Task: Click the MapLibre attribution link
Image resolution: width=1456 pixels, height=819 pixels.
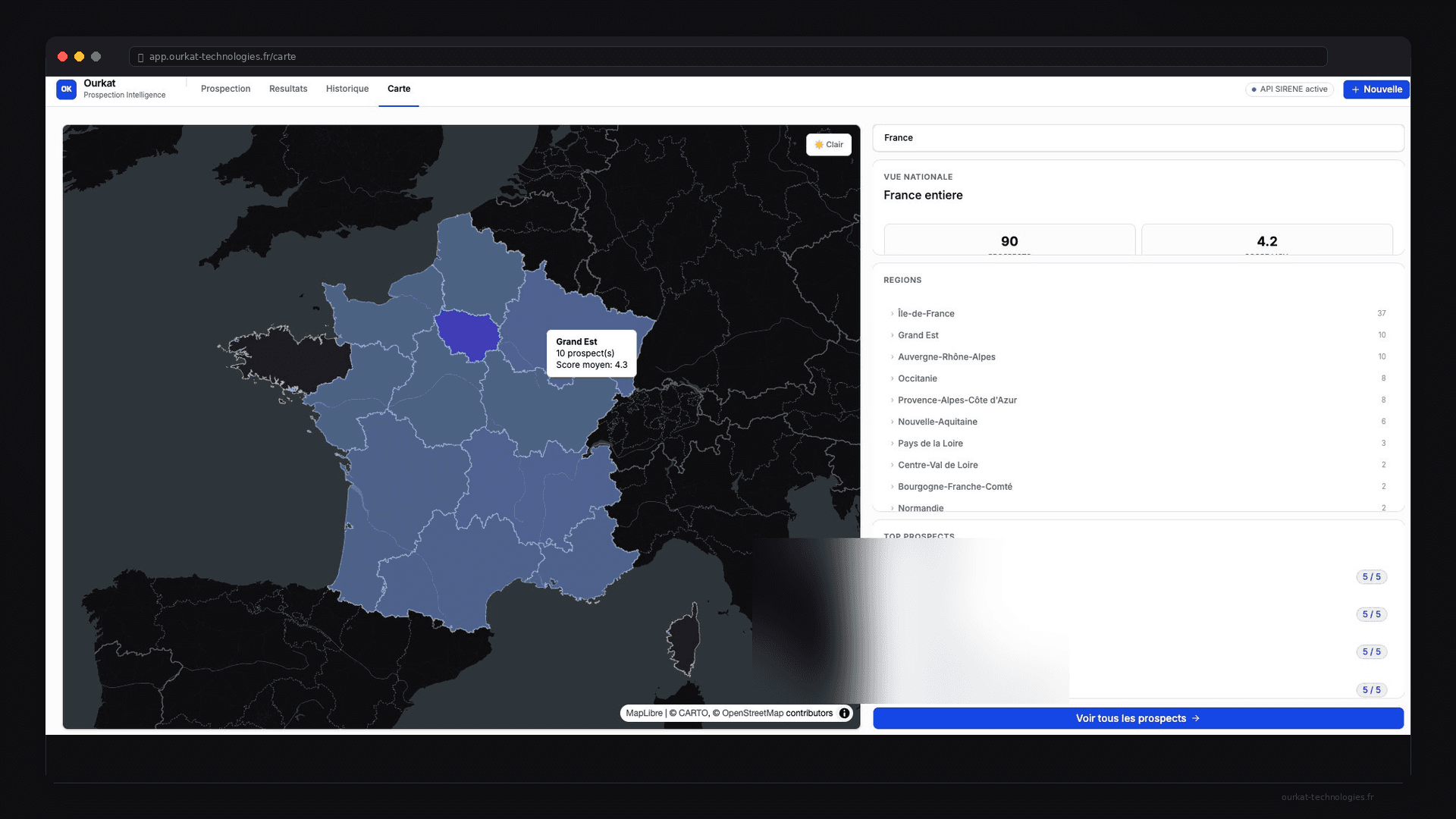Action: click(644, 714)
